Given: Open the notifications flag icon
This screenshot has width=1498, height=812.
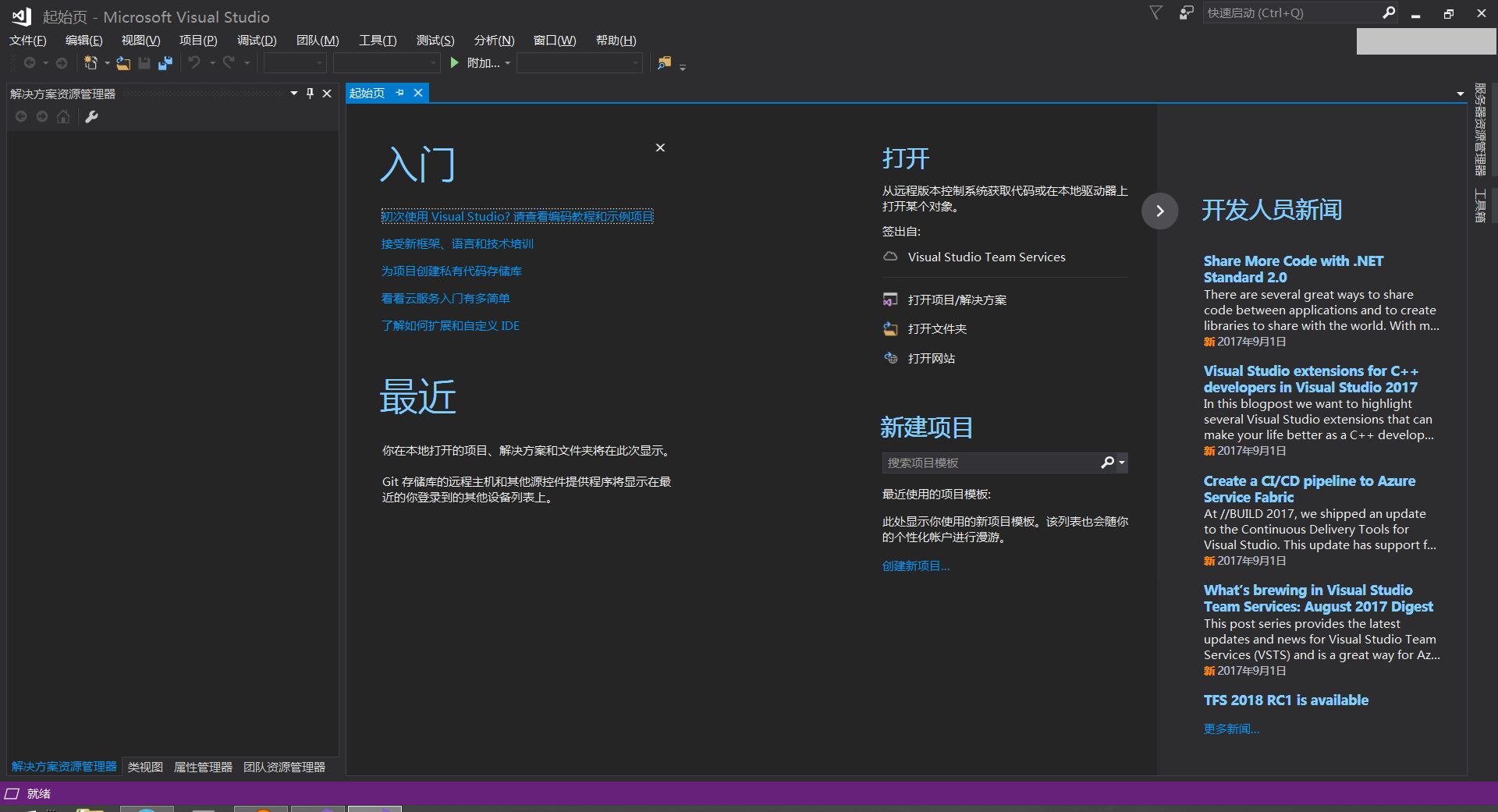Looking at the screenshot, I should click(x=1156, y=12).
